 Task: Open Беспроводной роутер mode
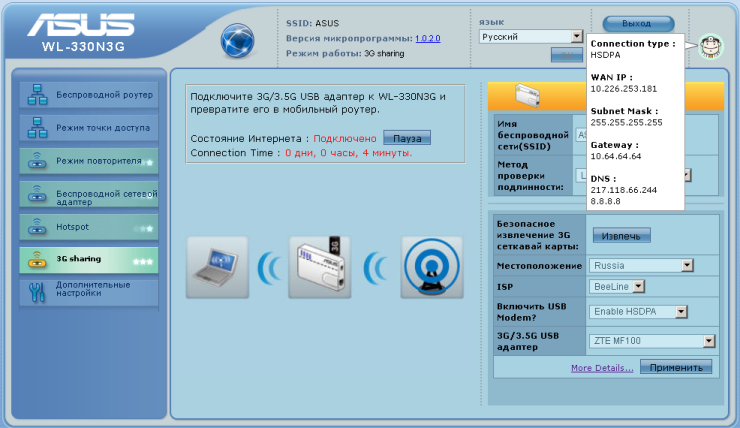[89, 95]
